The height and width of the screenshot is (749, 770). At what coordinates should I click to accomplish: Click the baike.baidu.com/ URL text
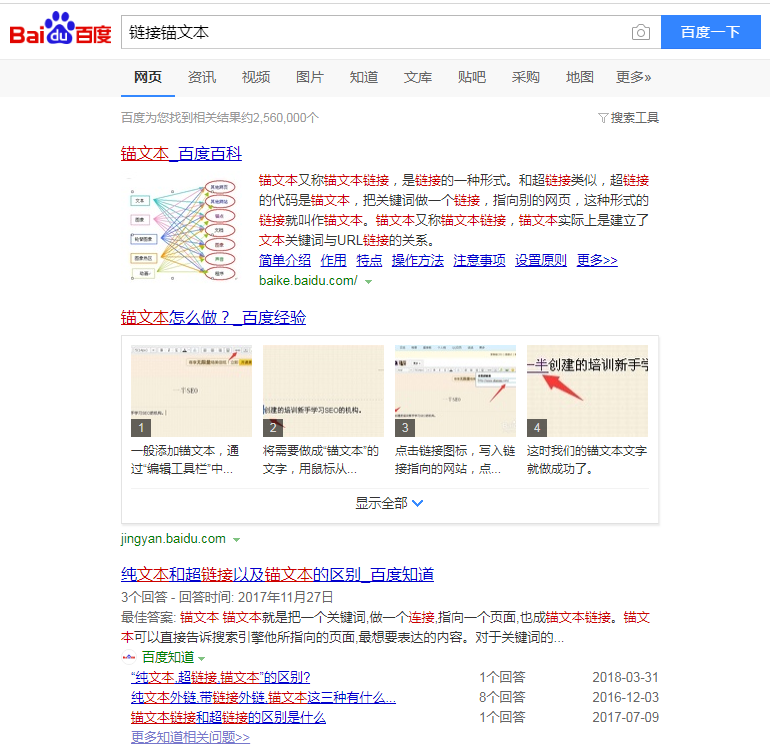[x=308, y=280]
